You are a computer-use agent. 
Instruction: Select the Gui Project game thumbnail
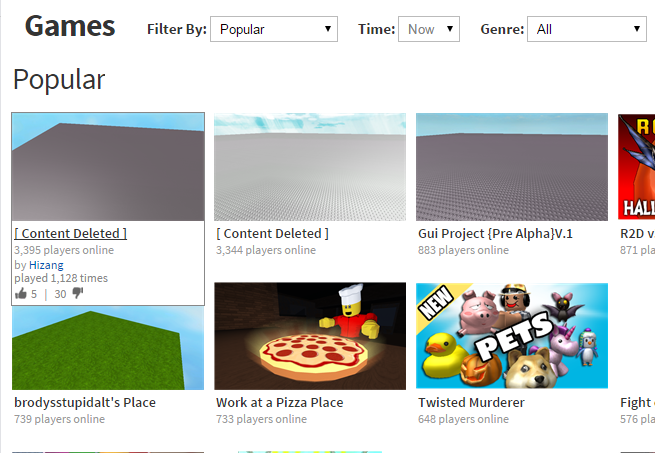point(512,167)
